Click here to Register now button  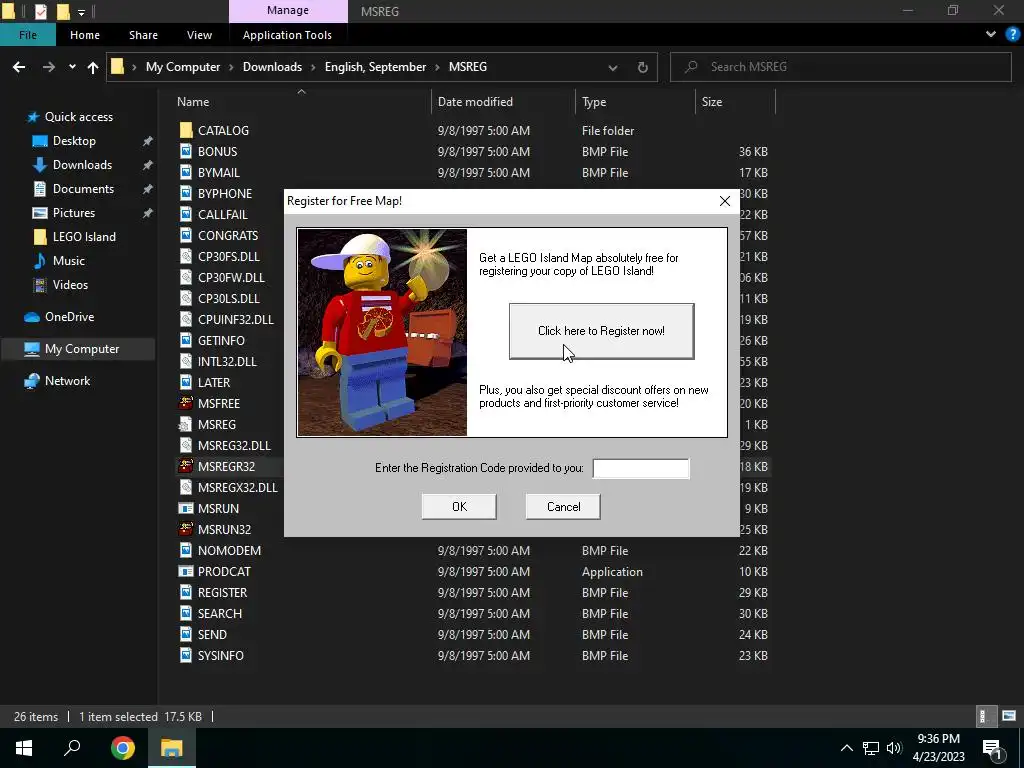coord(601,331)
